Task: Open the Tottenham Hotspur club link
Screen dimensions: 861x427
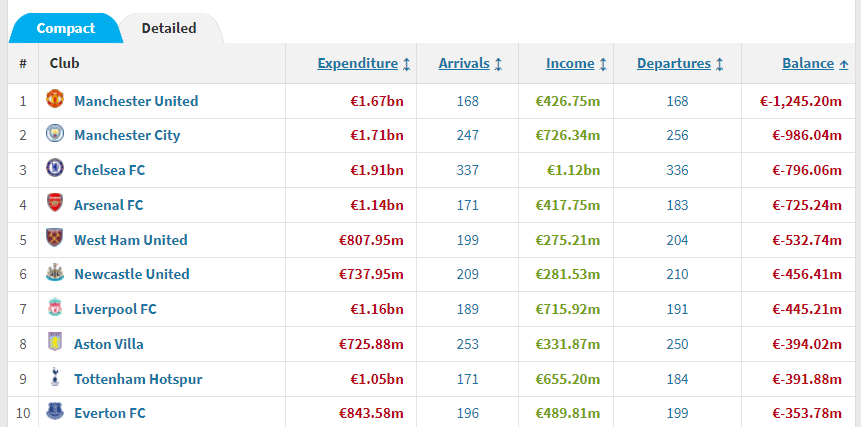Action: pyautogui.click(x=138, y=379)
